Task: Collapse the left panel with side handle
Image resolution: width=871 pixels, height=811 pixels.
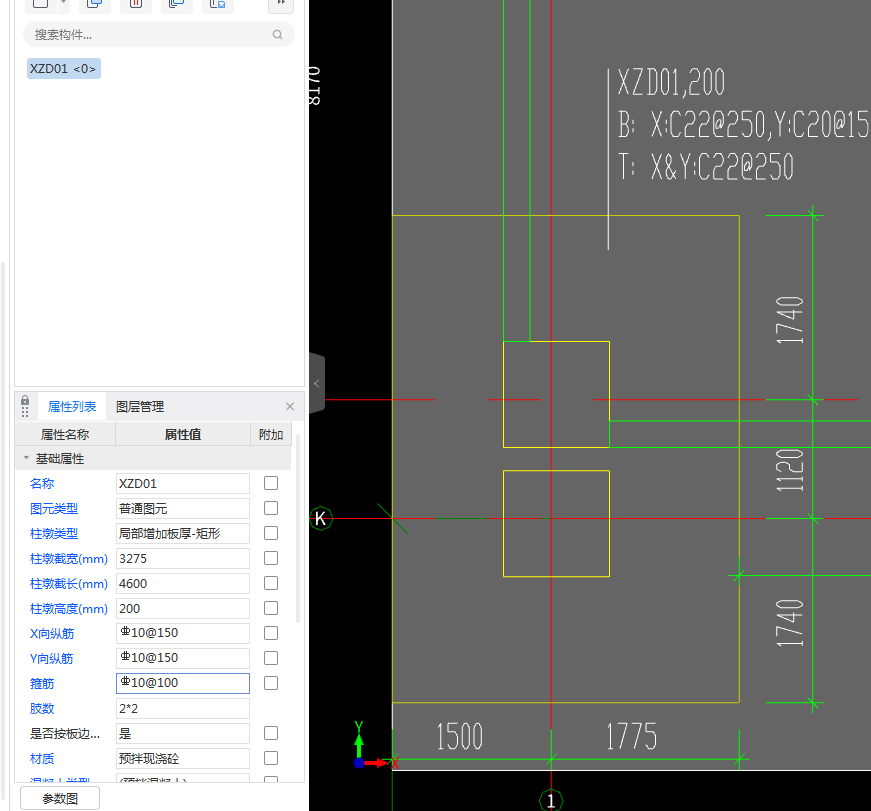Action: pos(317,383)
